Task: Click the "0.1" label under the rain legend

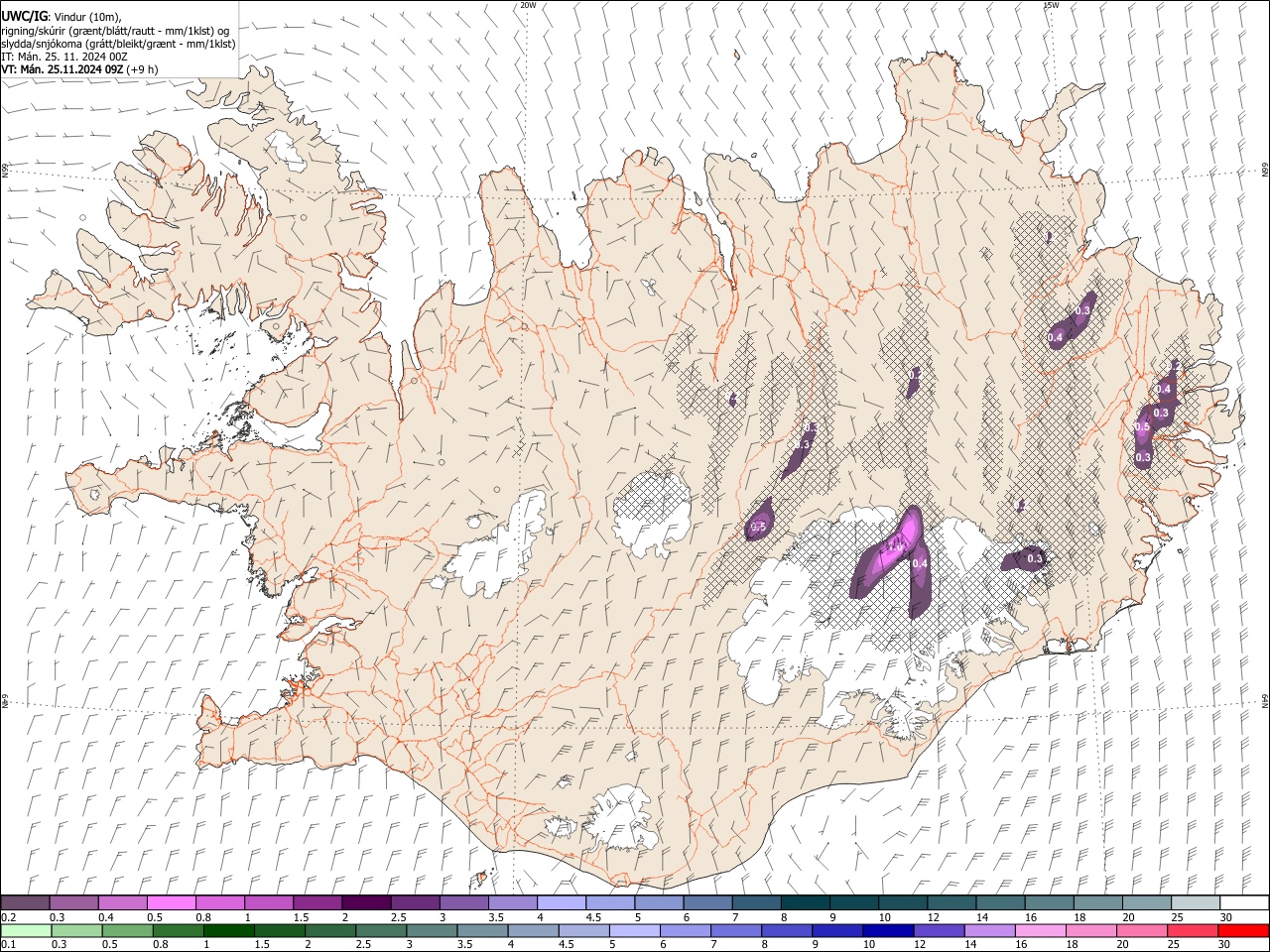Action: coord(8,945)
